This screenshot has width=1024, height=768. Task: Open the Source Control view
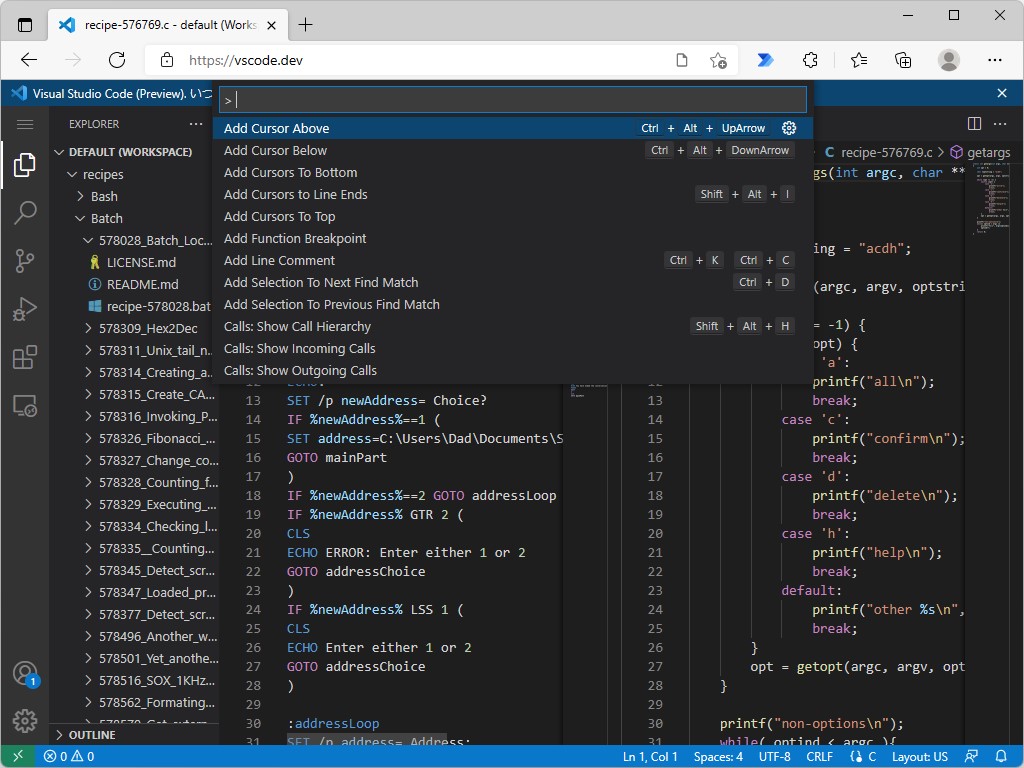point(24,260)
